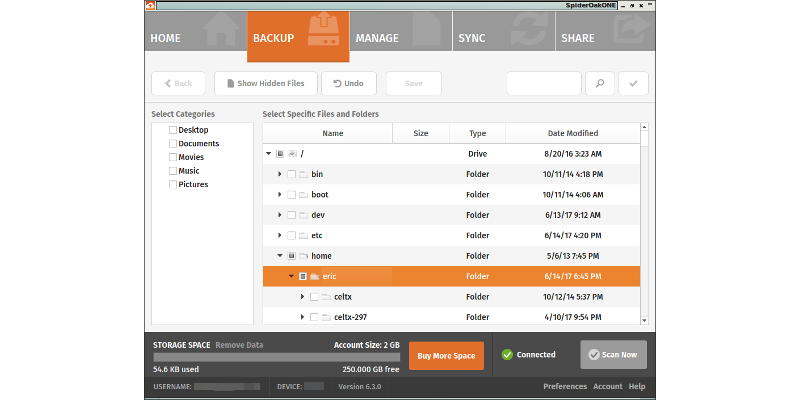Click inside the search text field
Screen dimensions: 800x400
pos(543,84)
